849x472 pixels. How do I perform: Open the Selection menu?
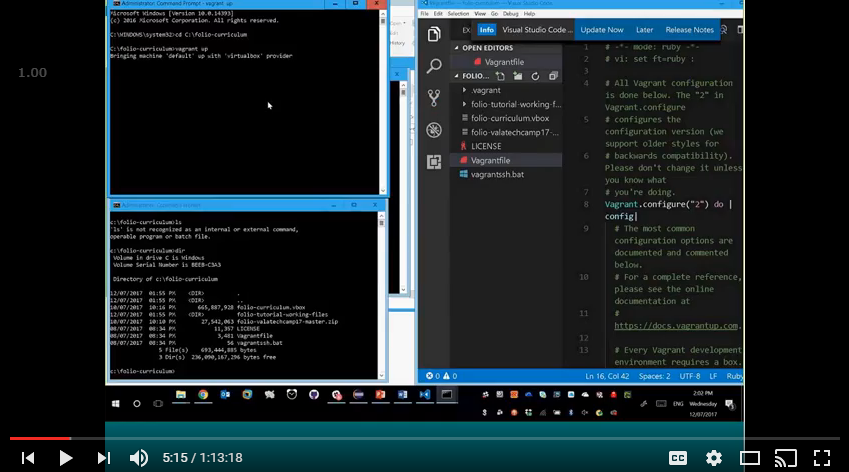pos(458,14)
